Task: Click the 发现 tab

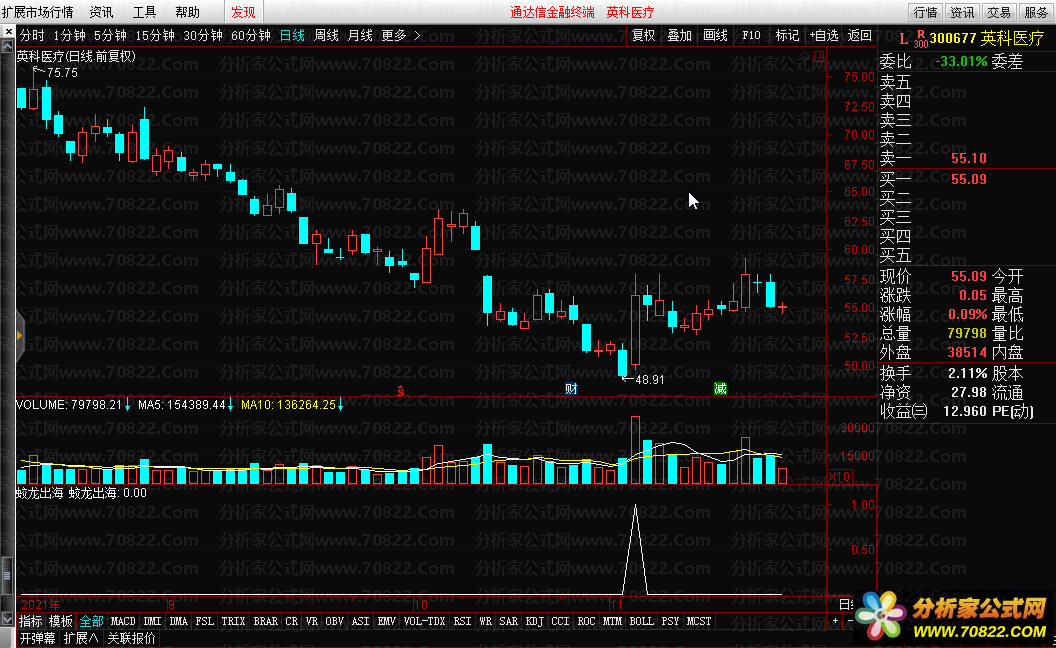Action: tap(243, 12)
